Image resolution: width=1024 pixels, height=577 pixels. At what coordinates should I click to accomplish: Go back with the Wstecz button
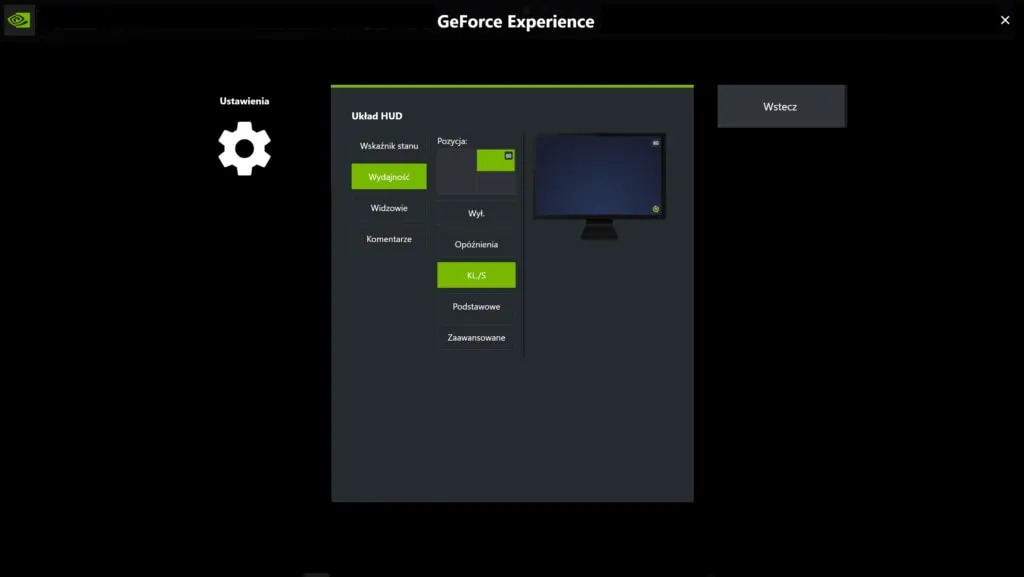click(781, 106)
